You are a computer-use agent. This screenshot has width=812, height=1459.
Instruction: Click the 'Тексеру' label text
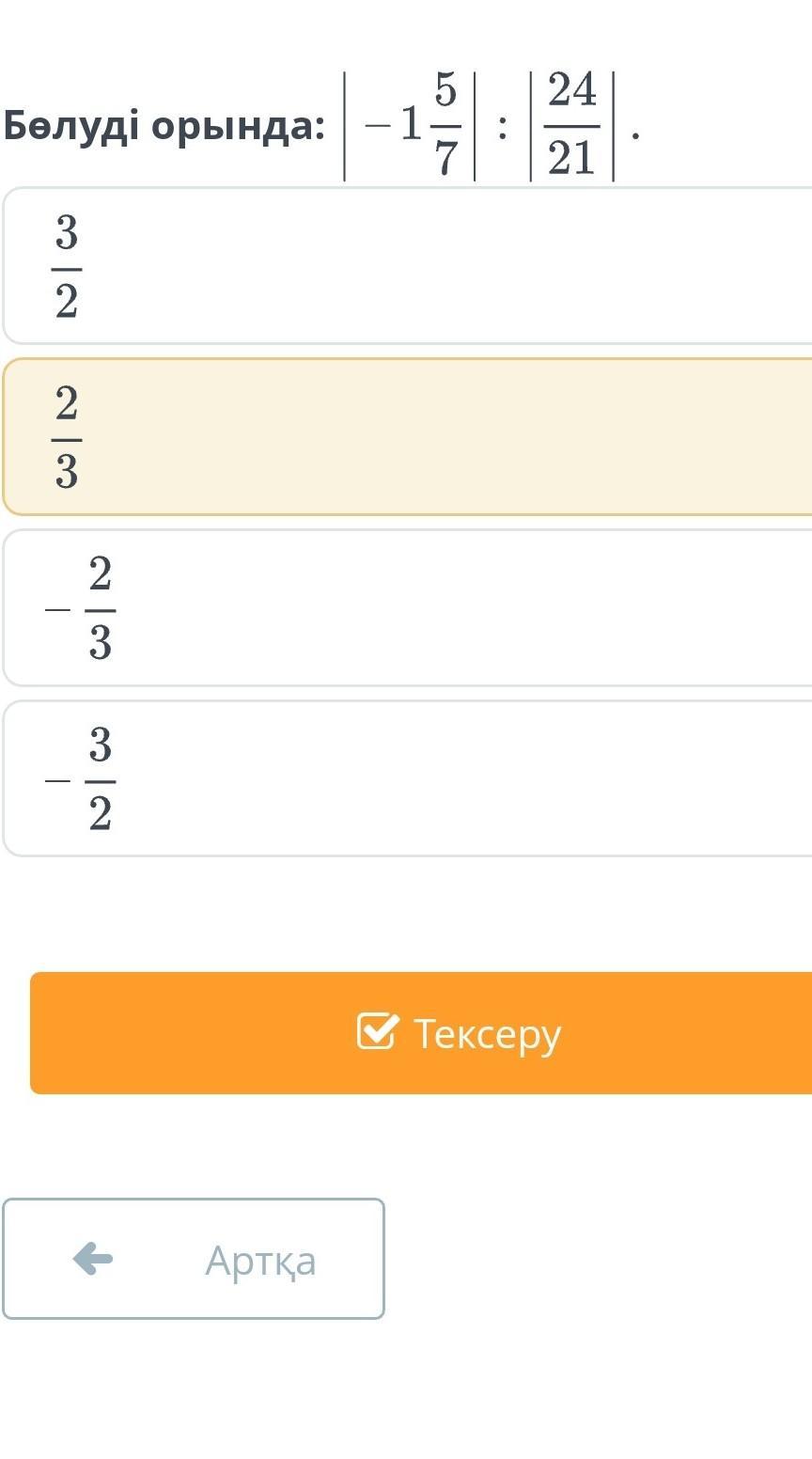pos(487,1033)
